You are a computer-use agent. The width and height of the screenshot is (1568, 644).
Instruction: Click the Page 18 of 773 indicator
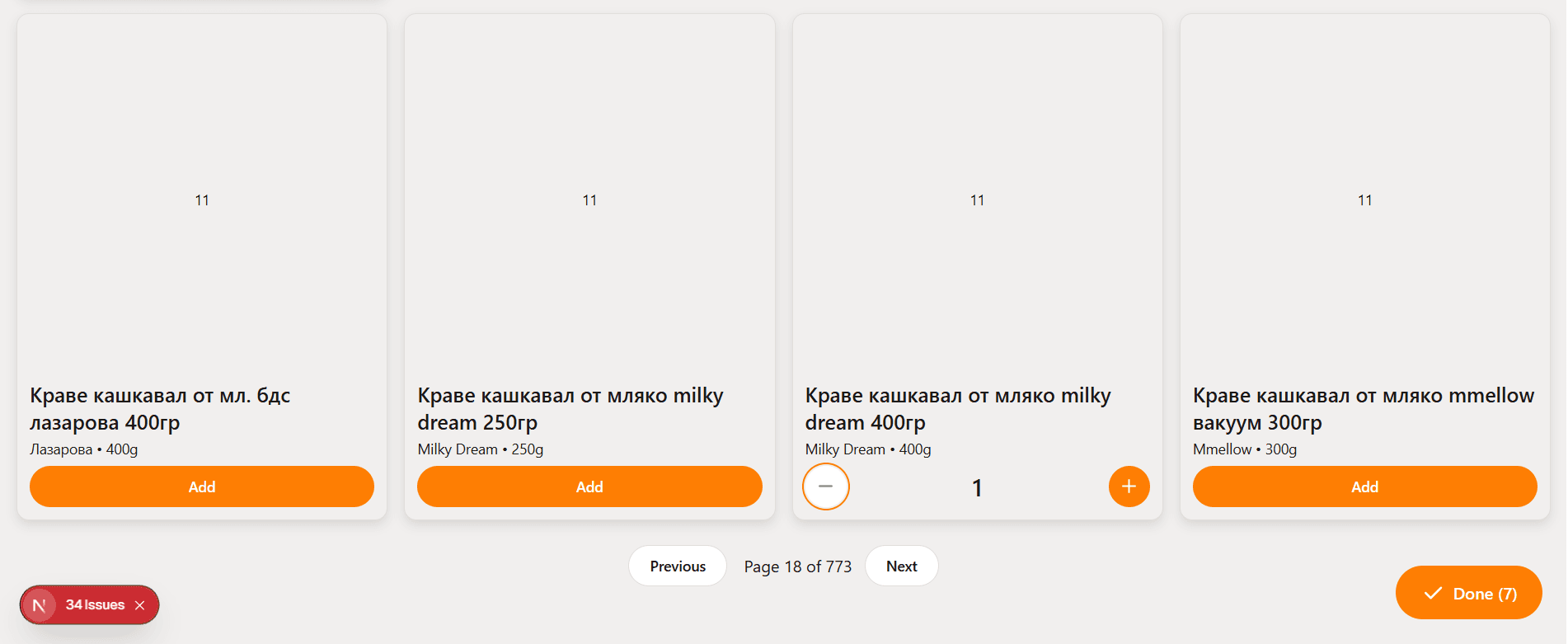coord(797,566)
